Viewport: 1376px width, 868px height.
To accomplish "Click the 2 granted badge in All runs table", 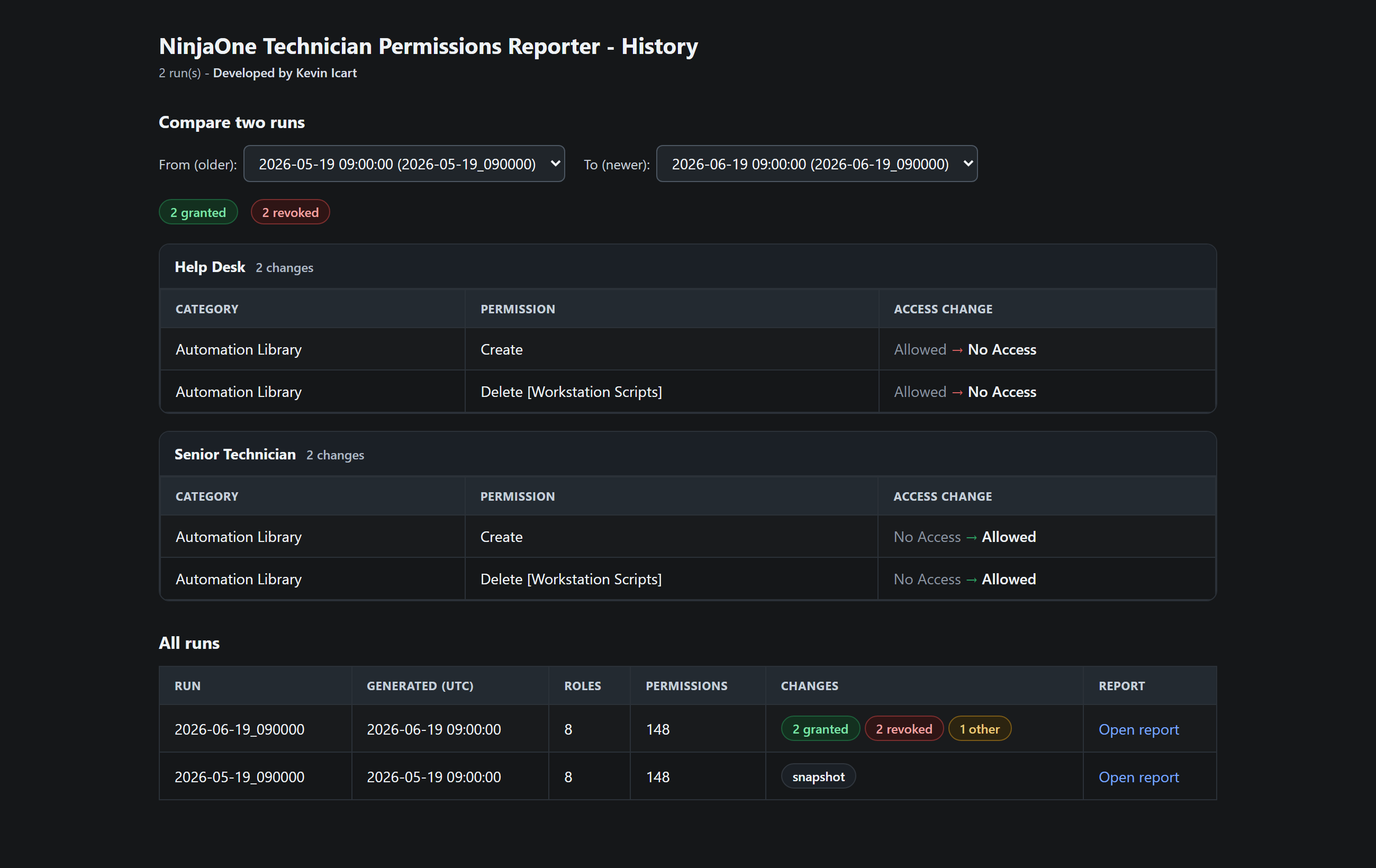I will pyautogui.click(x=820, y=729).
